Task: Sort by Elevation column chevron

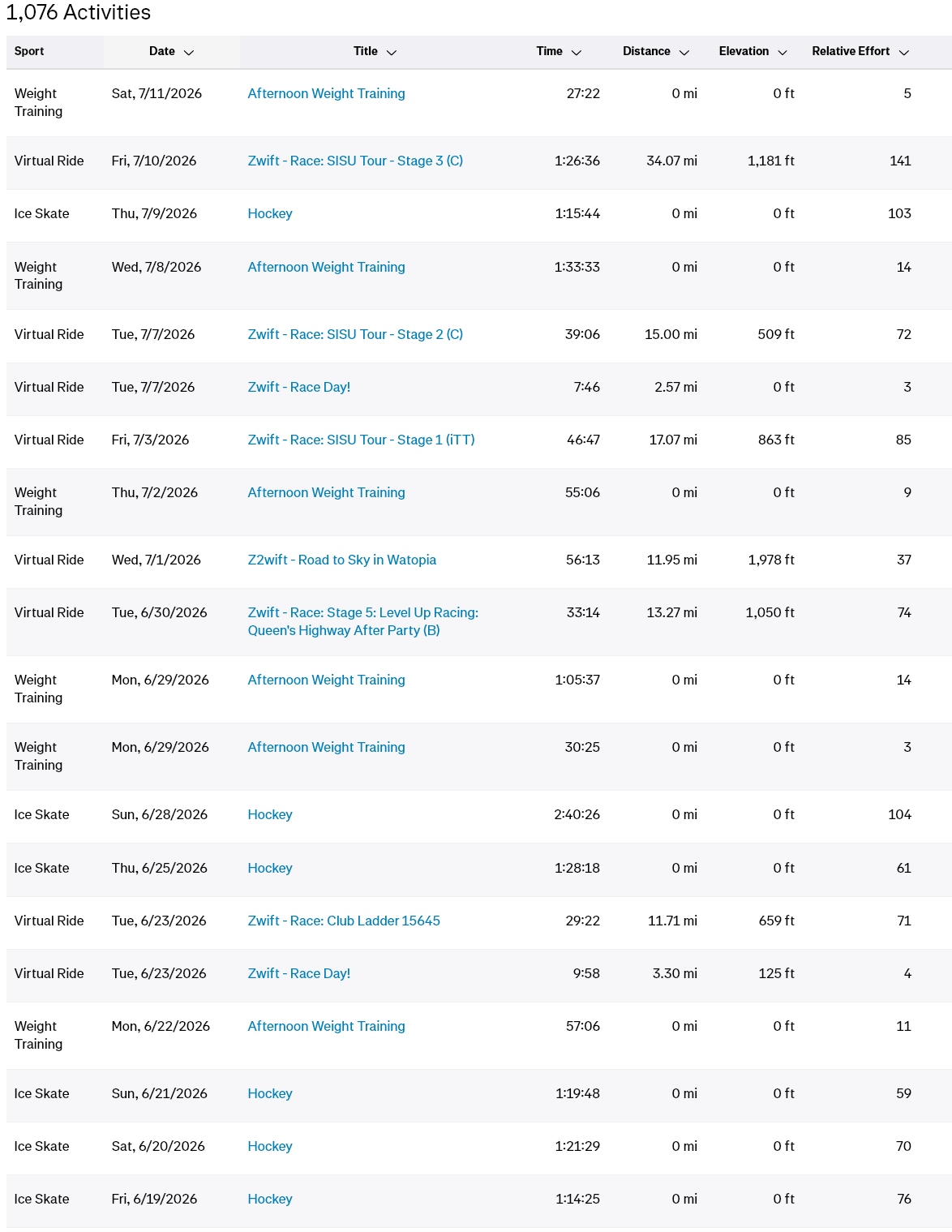Action: [783, 52]
